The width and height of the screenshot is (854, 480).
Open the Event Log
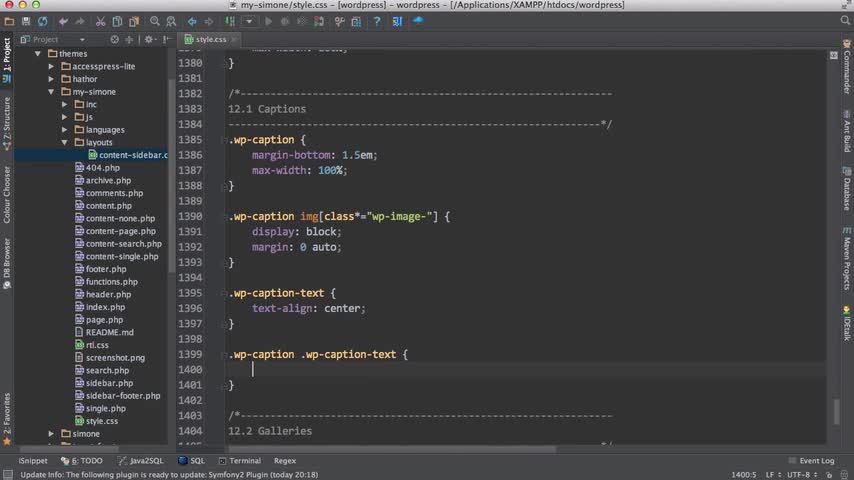[x=812, y=461]
